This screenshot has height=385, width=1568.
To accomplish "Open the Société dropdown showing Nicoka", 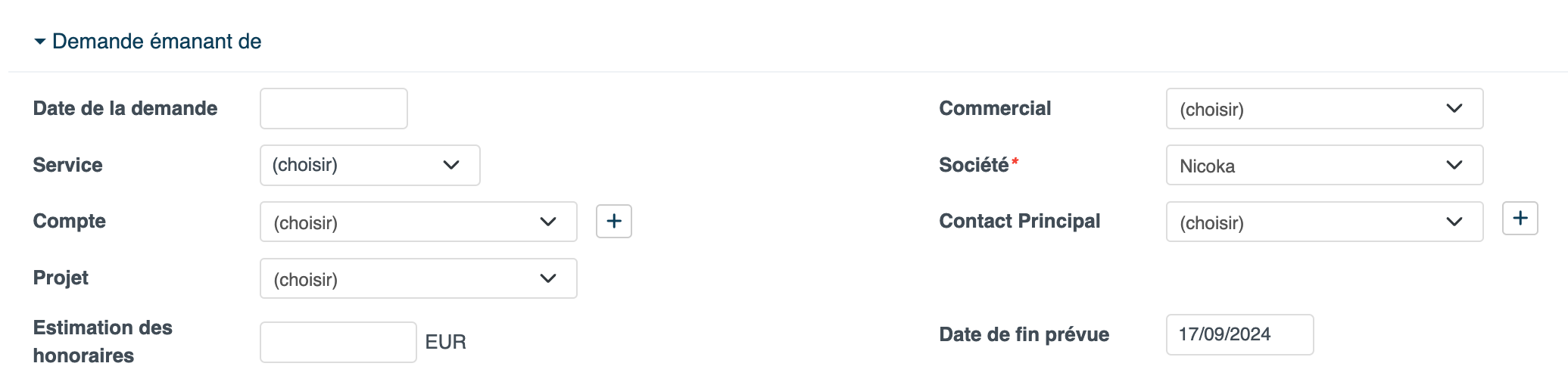I will click(1323, 166).
